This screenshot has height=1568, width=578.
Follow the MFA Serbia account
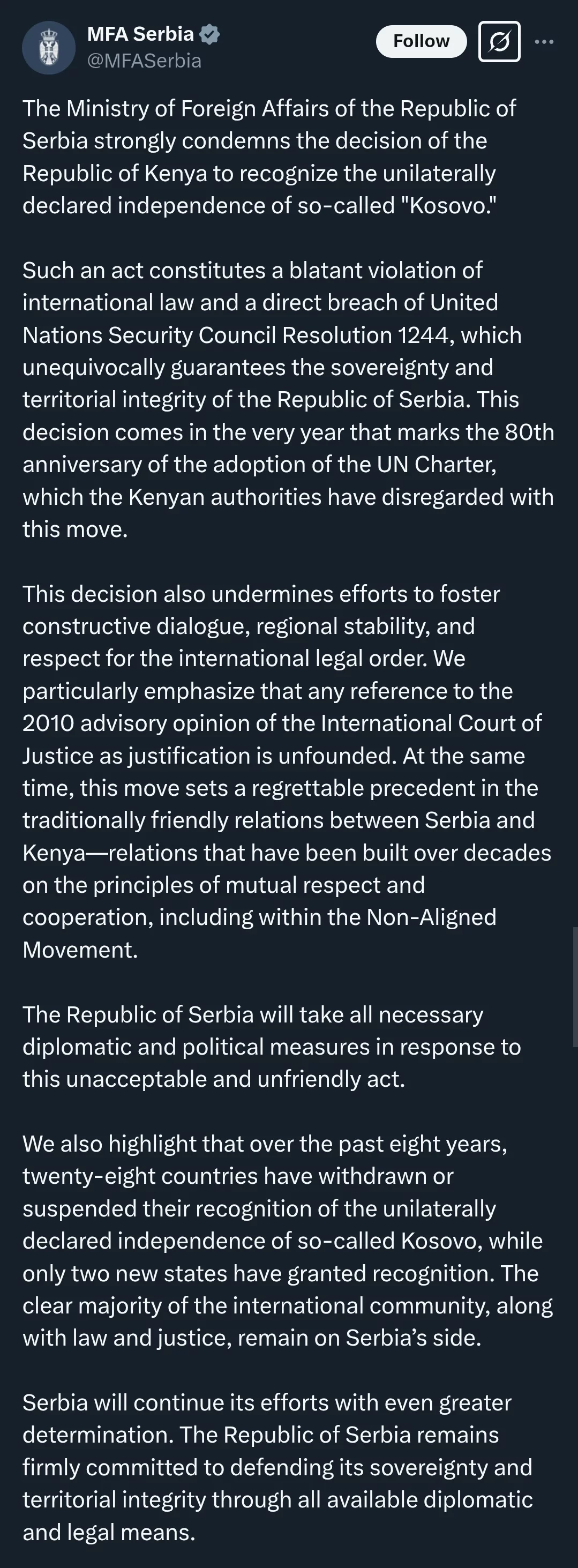pyautogui.click(x=421, y=41)
